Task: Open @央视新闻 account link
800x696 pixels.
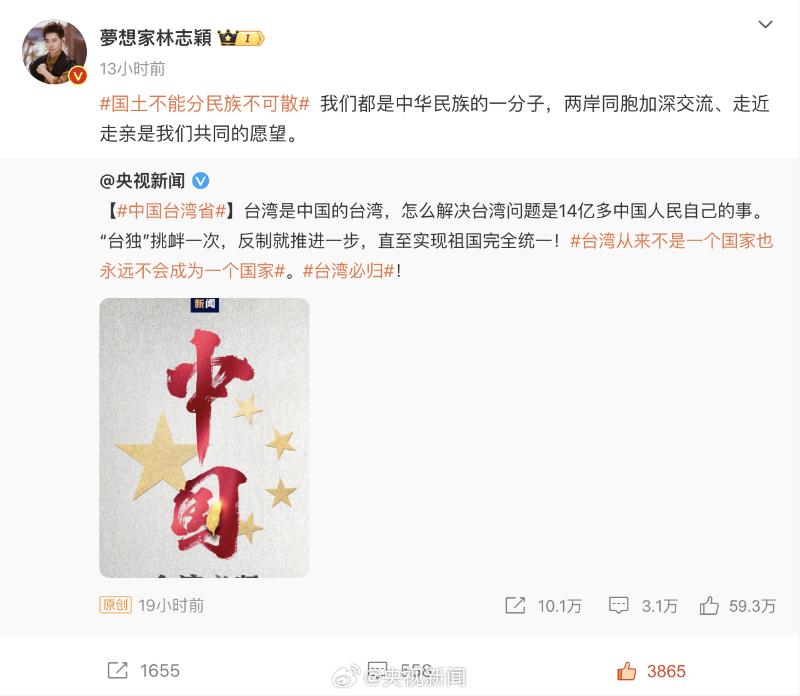Action: click(142, 181)
